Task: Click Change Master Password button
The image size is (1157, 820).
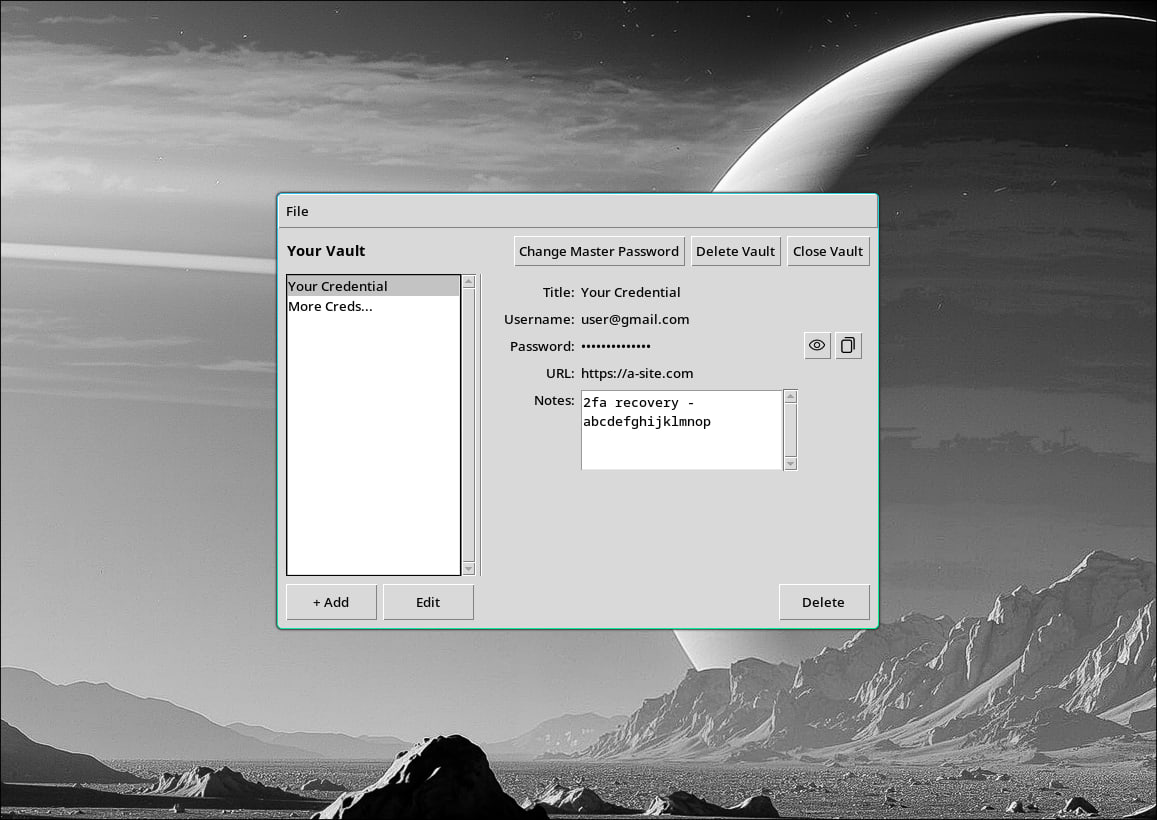Action: coord(598,251)
